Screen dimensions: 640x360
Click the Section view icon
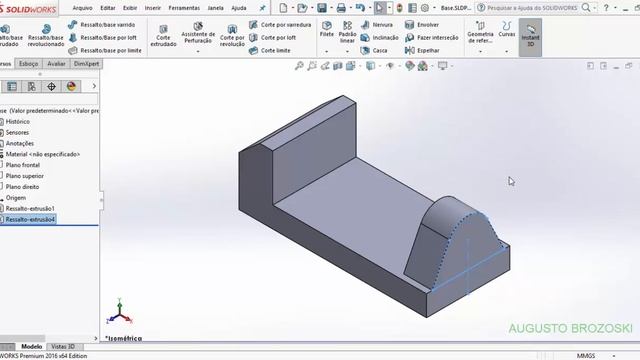coord(338,66)
